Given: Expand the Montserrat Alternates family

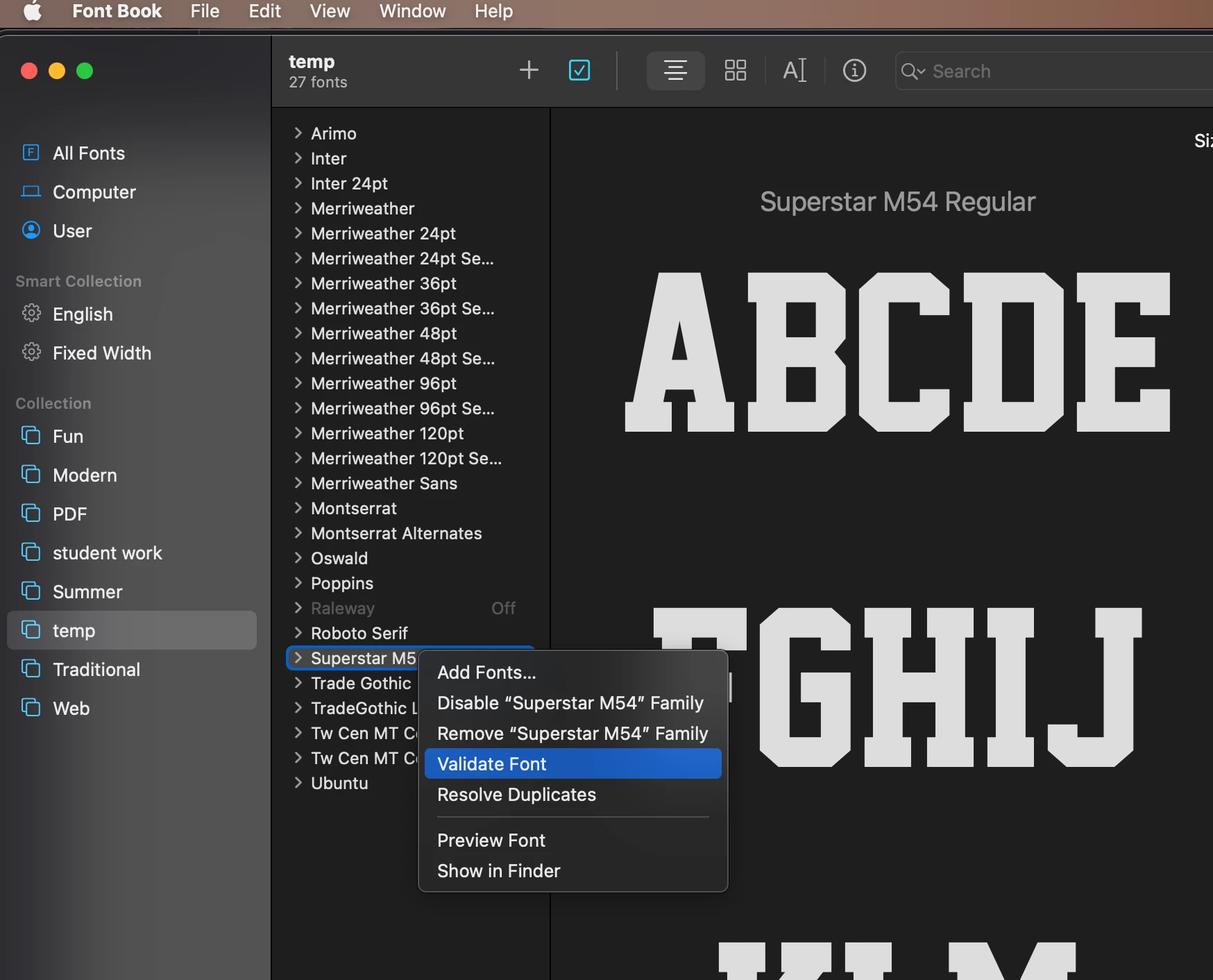Looking at the screenshot, I should [298, 533].
